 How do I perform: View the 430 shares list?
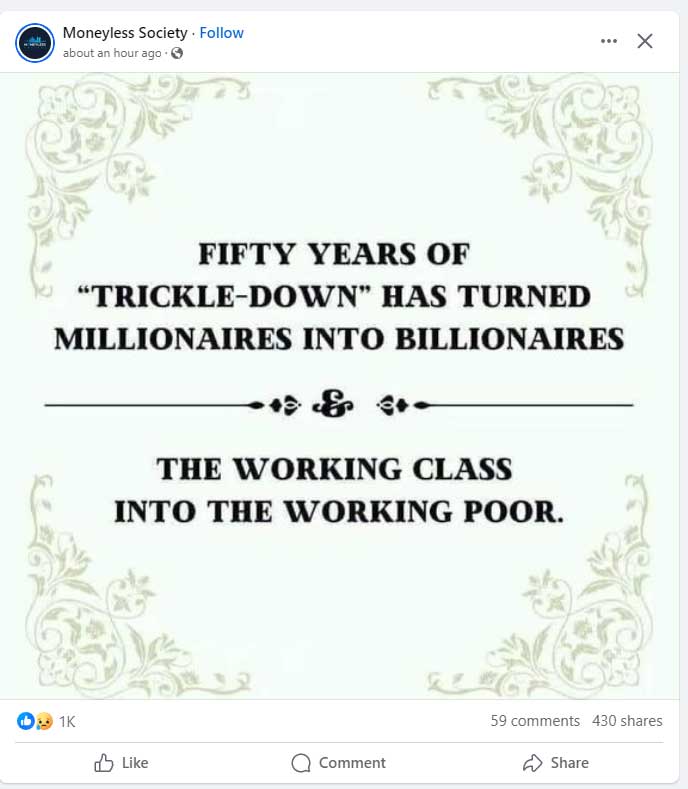pyautogui.click(x=627, y=721)
